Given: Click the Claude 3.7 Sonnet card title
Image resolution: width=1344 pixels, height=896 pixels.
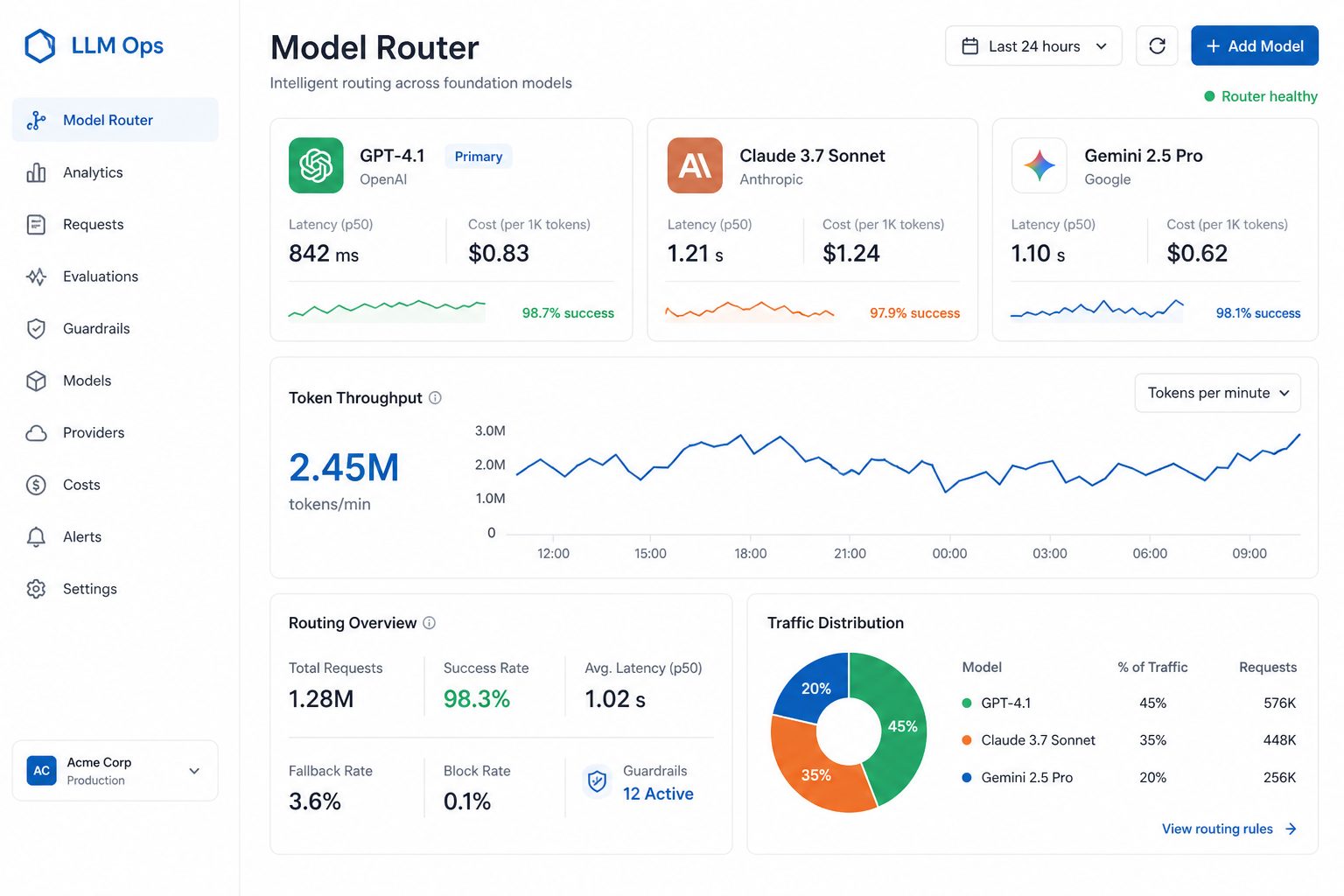Looking at the screenshot, I should (812, 156).
